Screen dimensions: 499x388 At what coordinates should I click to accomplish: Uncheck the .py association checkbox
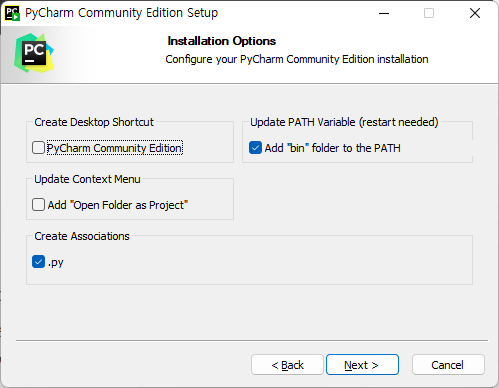(x=38, y=262)
